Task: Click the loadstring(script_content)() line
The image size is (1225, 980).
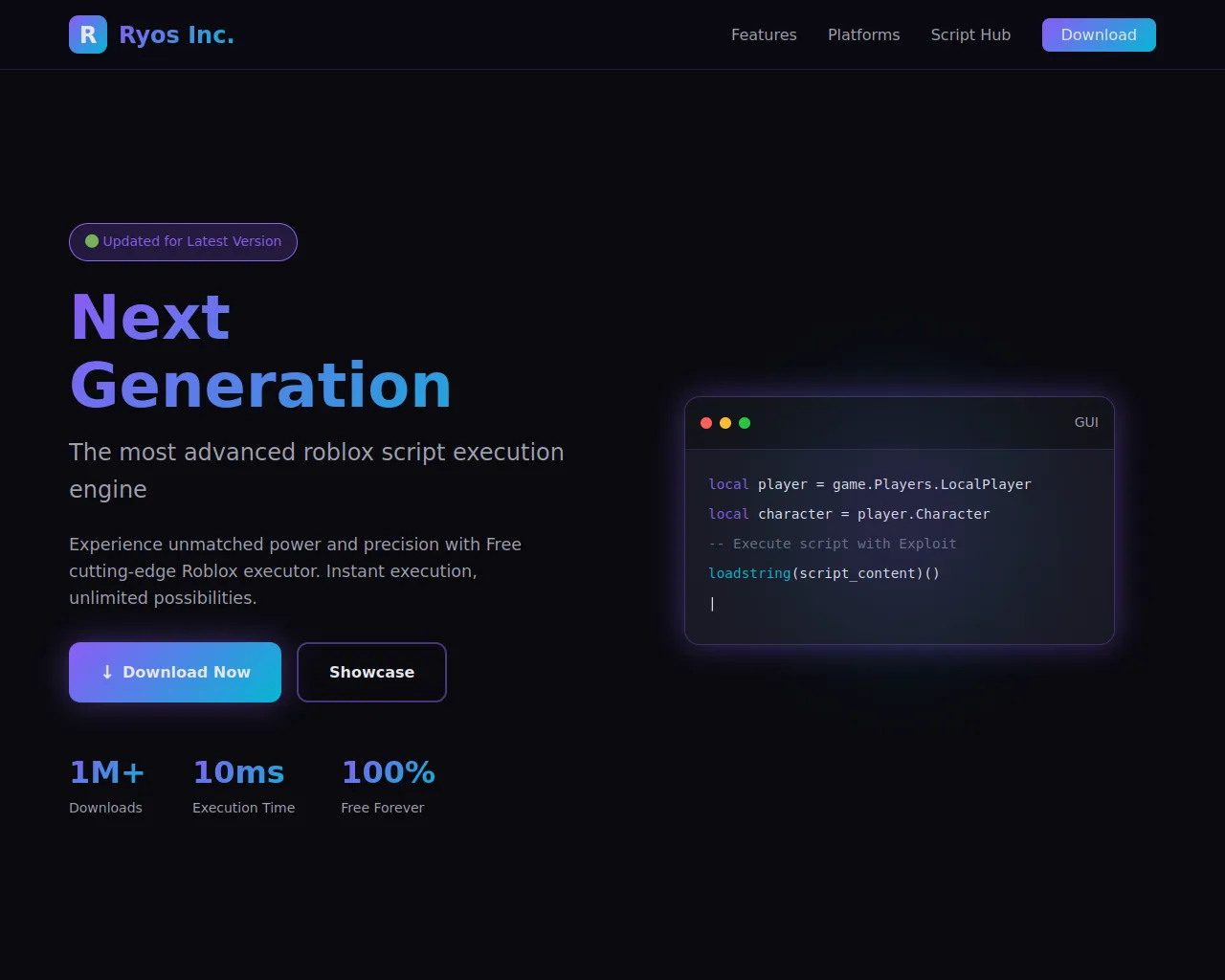Action: pyautogui.click(x=824, y=573)
